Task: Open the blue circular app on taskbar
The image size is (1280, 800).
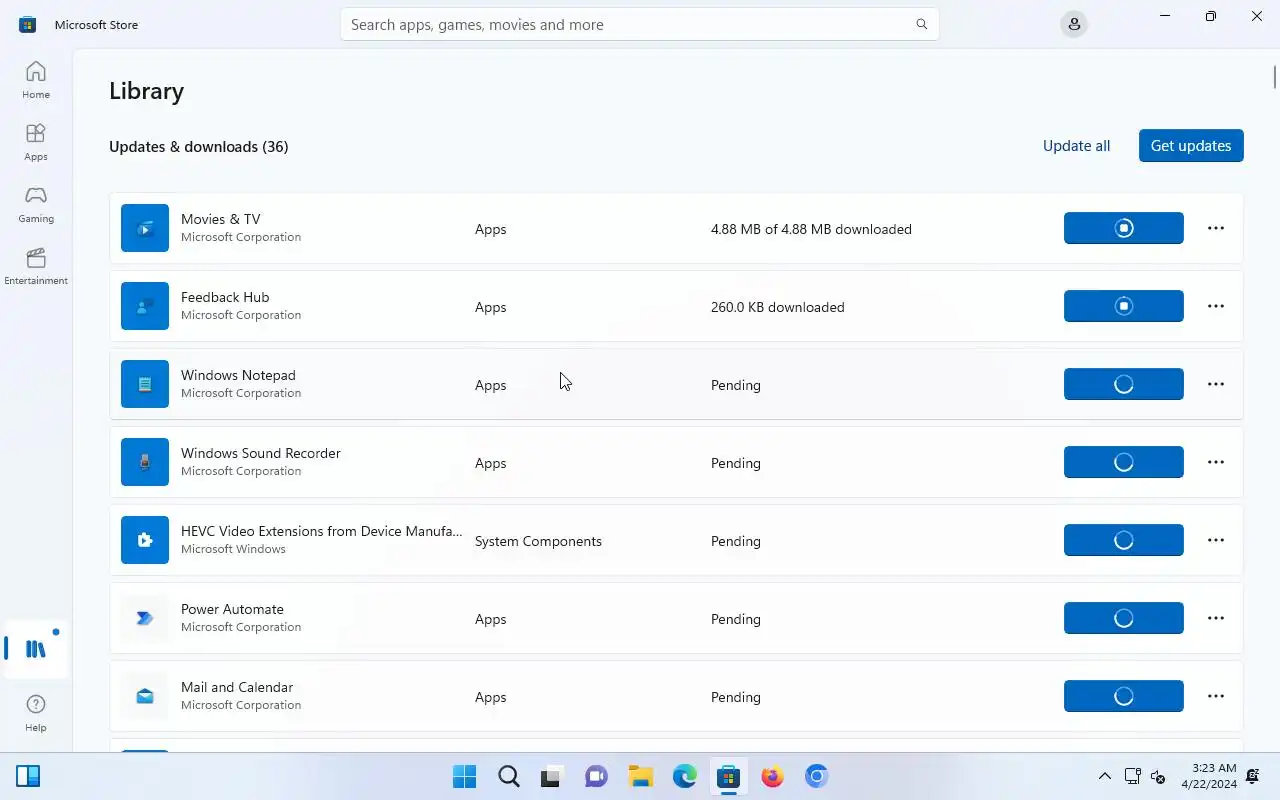Action: point(817,776)
